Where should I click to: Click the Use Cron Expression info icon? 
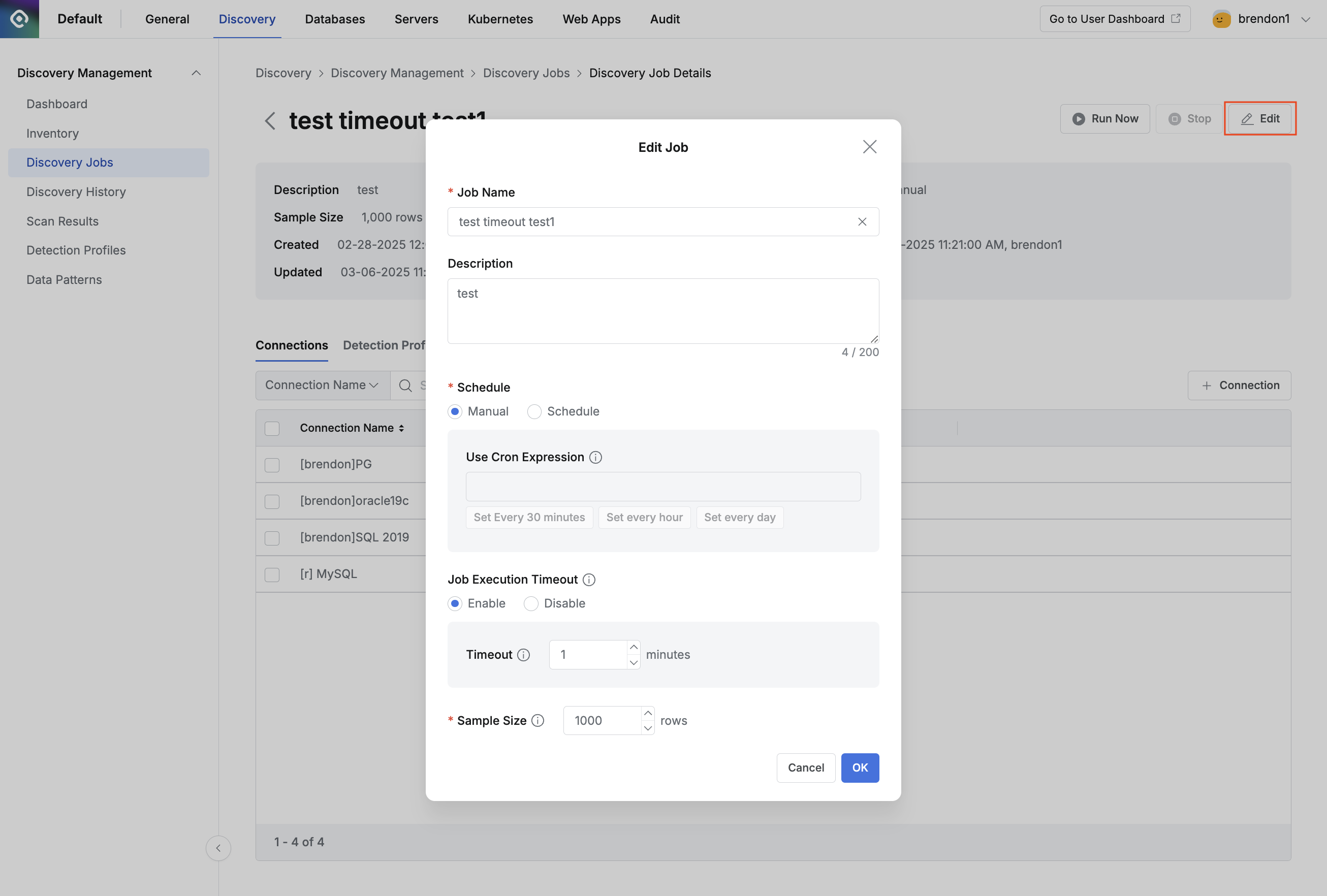tap(595, 457)
